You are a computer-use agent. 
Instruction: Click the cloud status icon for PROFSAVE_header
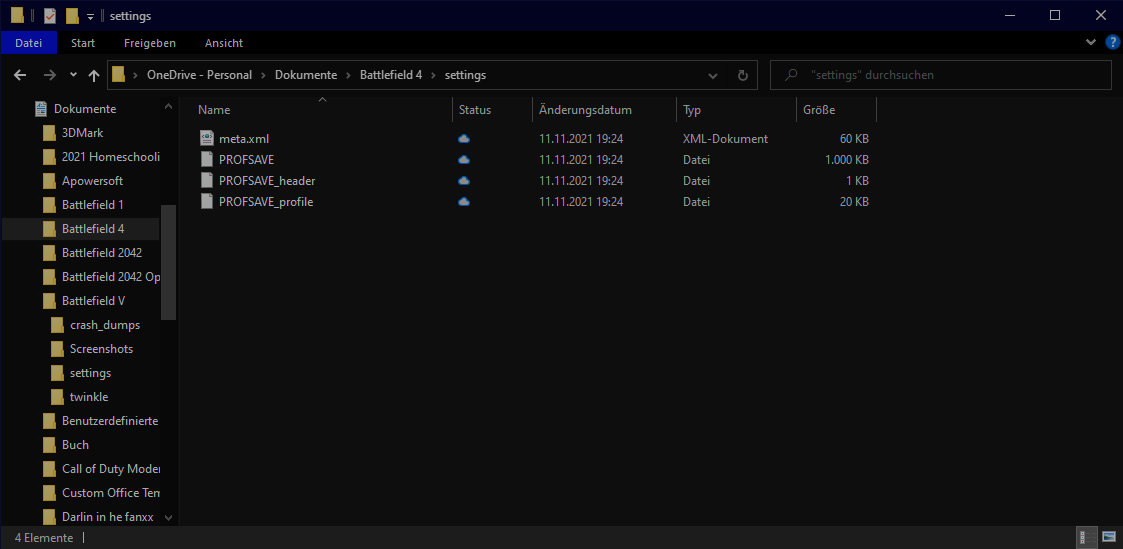[463, 180]
